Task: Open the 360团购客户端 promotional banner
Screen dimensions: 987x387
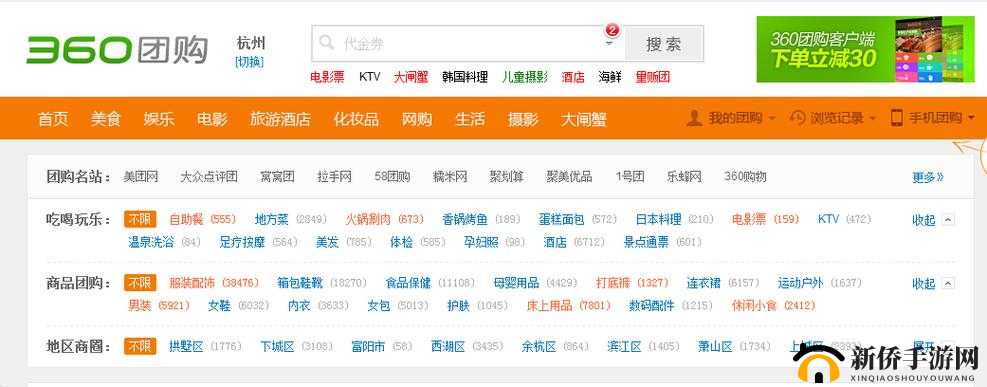Action: (866, 49)
